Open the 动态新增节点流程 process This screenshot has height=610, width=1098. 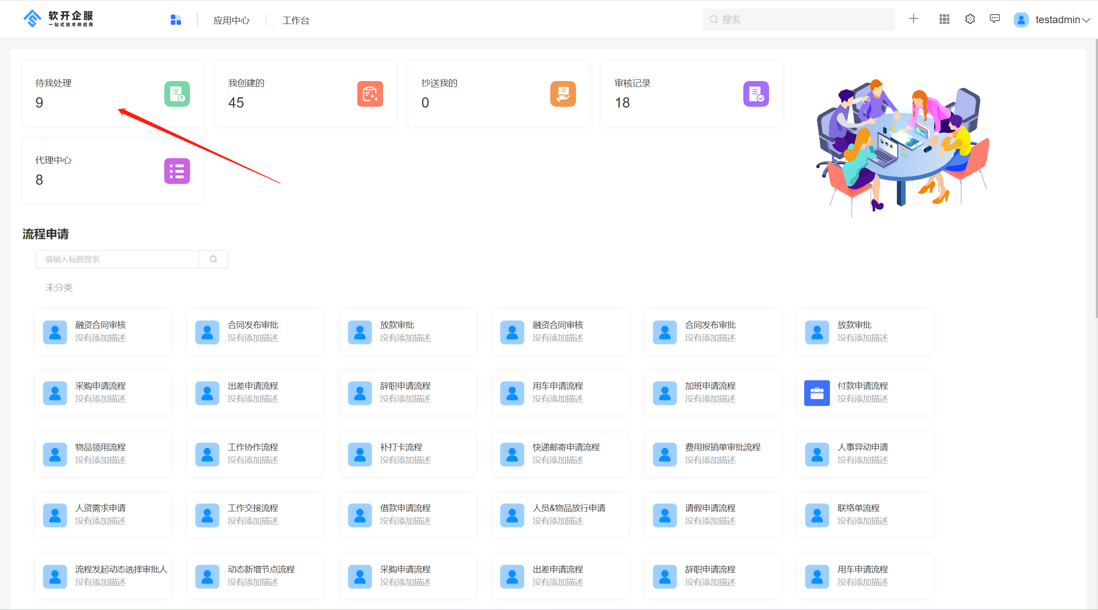[x=256, y=576]
